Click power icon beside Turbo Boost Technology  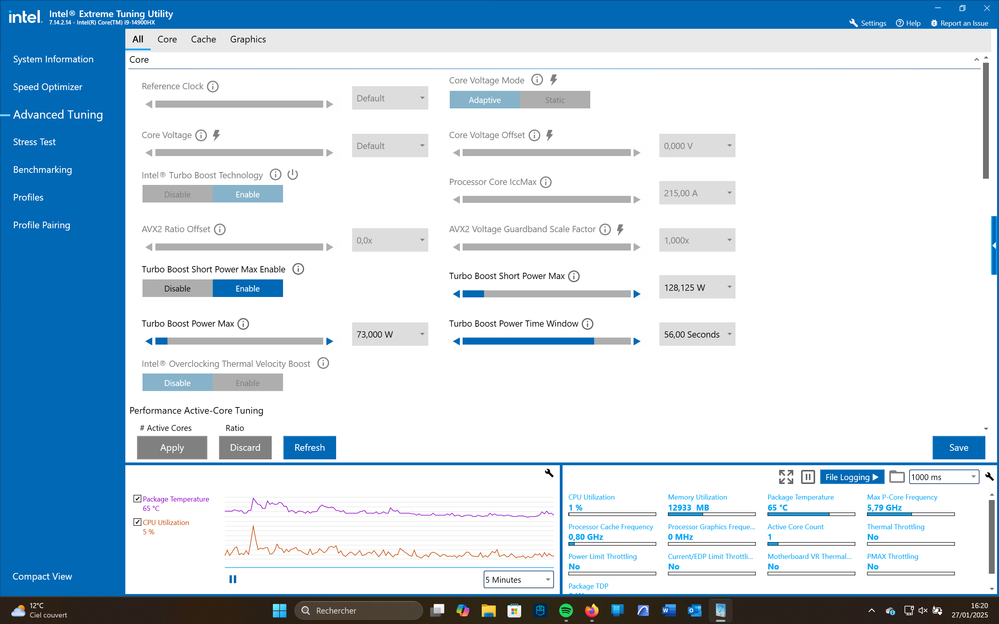point(292,175)
